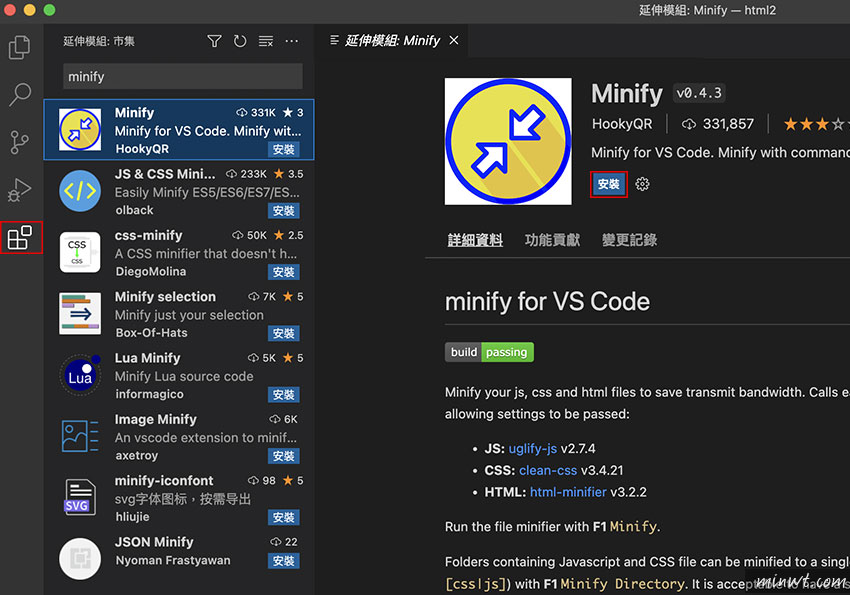Click the 'minify for VS Code' heading
Image resolution: width=850 pixels, height=595 pixels.
pos(547,301)
